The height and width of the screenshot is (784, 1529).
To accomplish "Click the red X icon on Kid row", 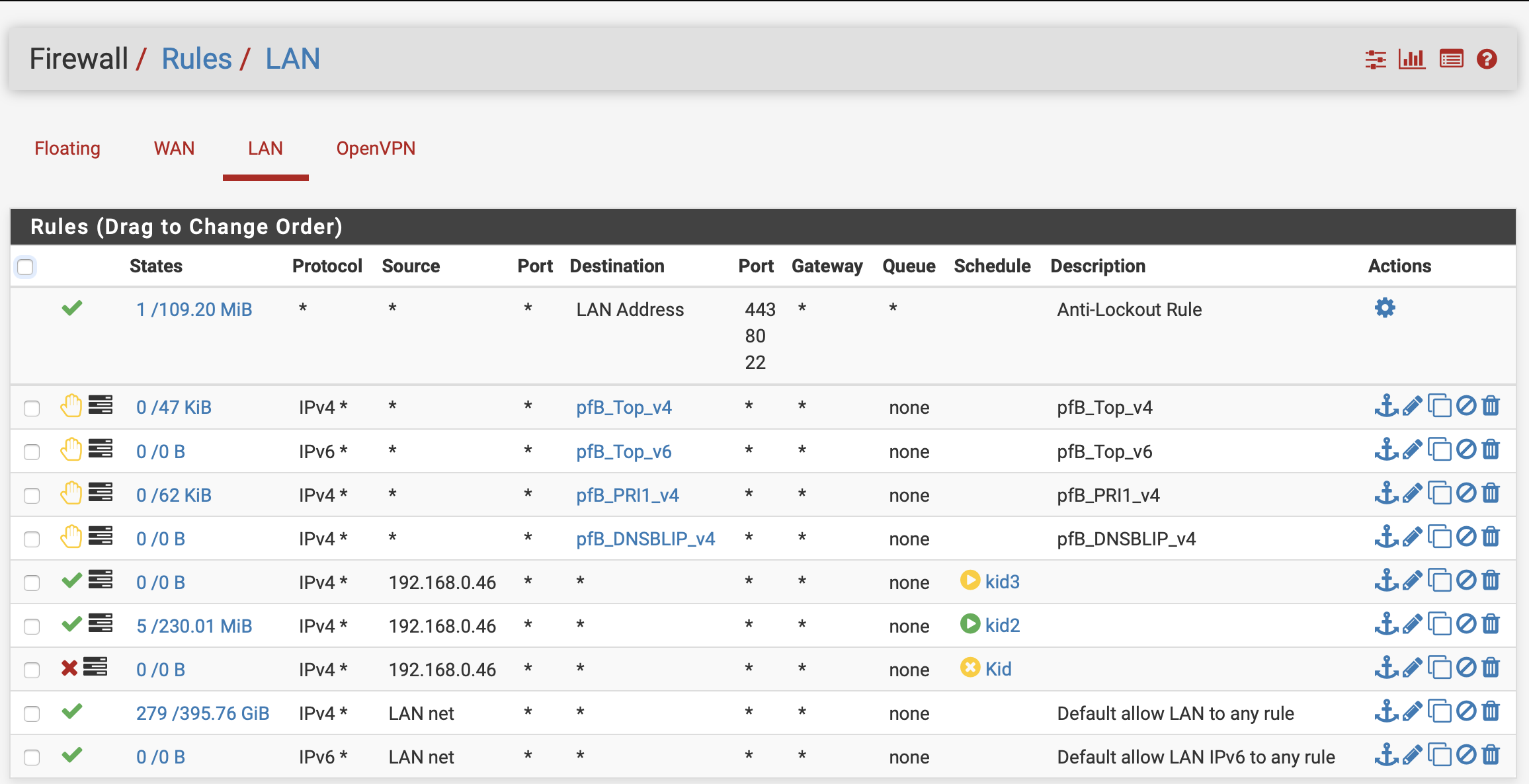I will point(69,668).
